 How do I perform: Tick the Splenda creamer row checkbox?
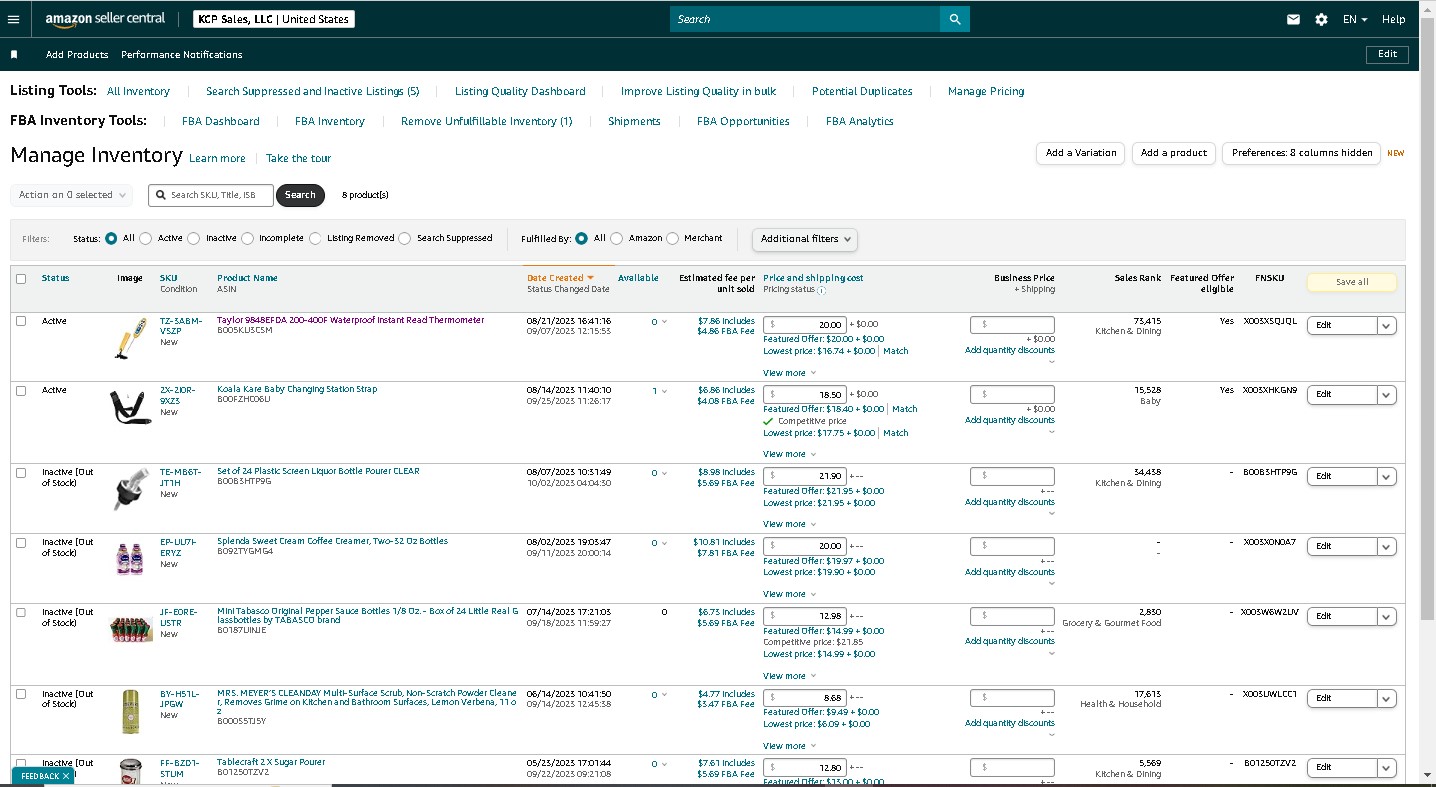(x=21, y=543)
